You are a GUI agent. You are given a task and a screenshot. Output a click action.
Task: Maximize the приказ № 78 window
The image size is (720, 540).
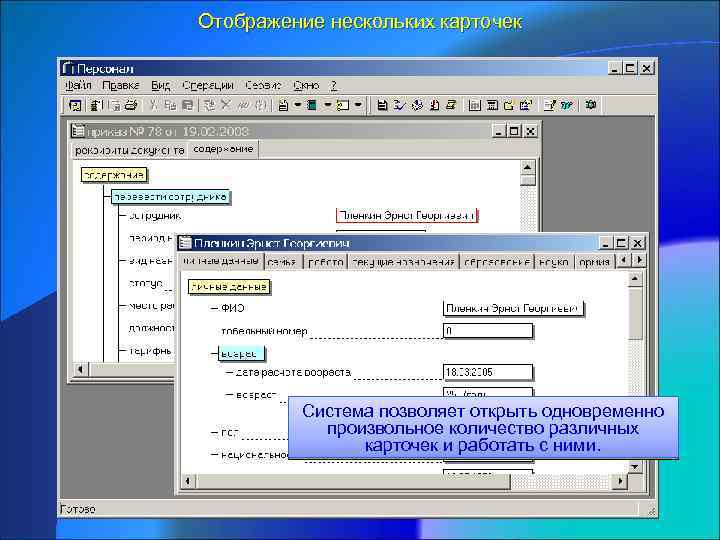coord(514,131)
